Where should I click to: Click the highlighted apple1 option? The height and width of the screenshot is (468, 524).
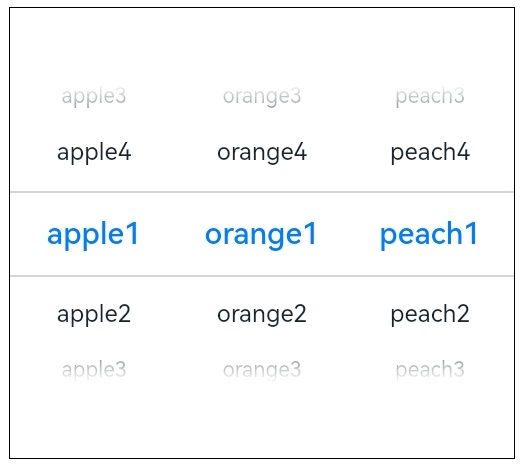coord(93,234)
